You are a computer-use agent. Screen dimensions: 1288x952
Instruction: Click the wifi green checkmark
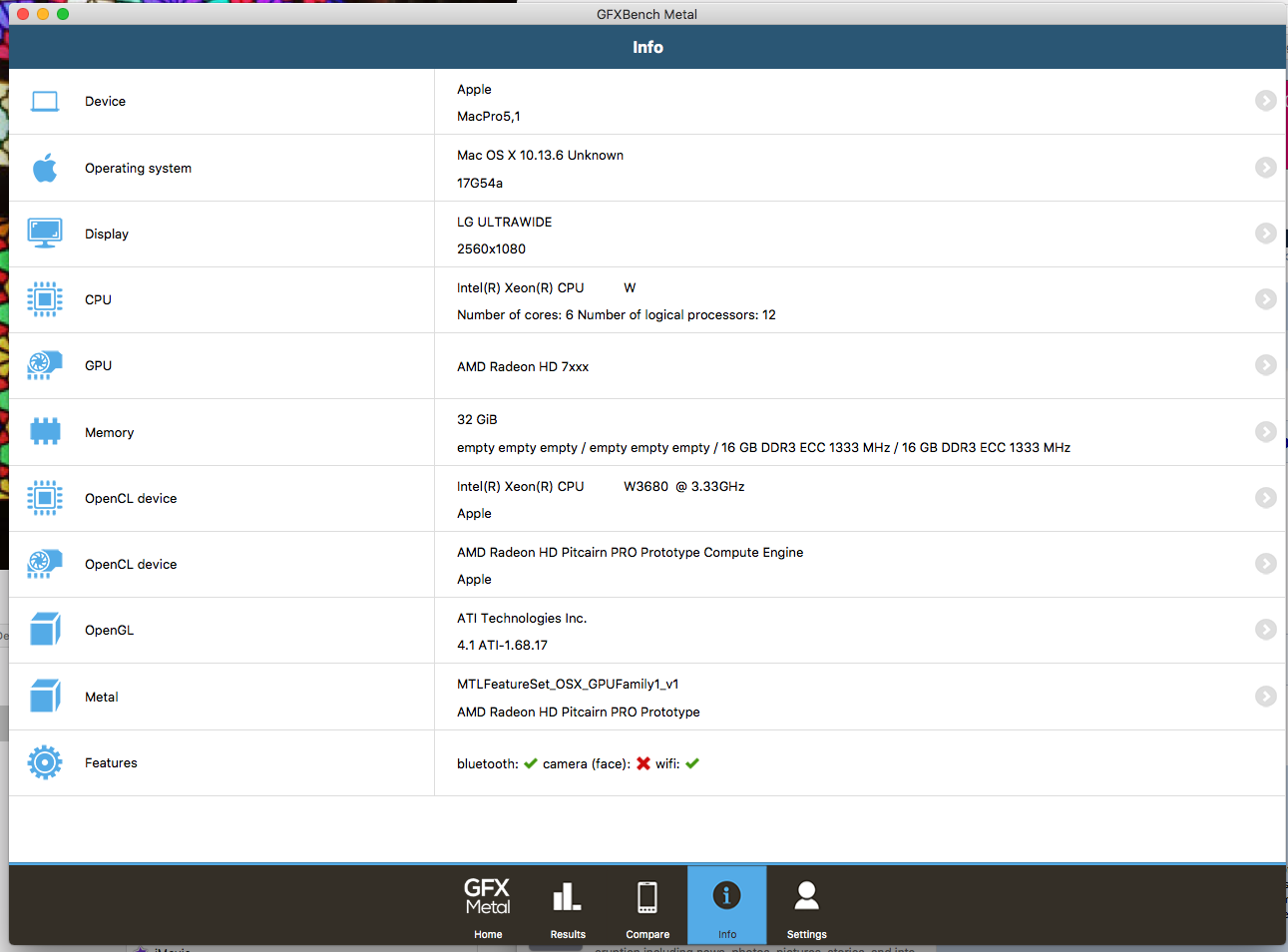click(x=692, y=763)
